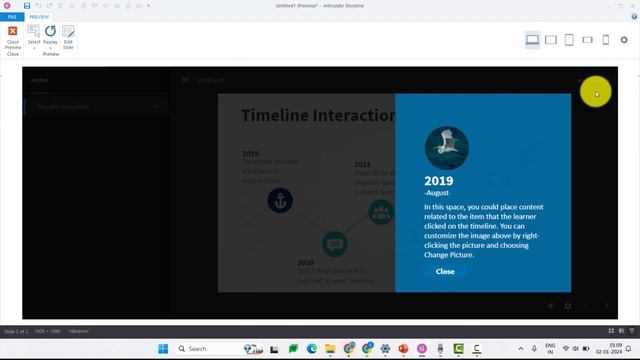Screen dimensions: 640x360
Task: Click 'Slide 2 of 2' in status bar
Action: (16, 331)
